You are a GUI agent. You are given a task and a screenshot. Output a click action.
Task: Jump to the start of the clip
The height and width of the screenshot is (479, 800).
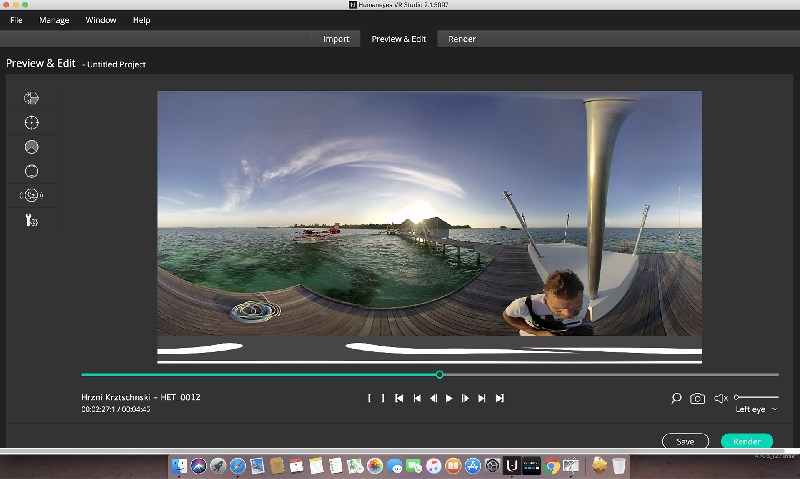pyautogui.click(x=399, y=398)
